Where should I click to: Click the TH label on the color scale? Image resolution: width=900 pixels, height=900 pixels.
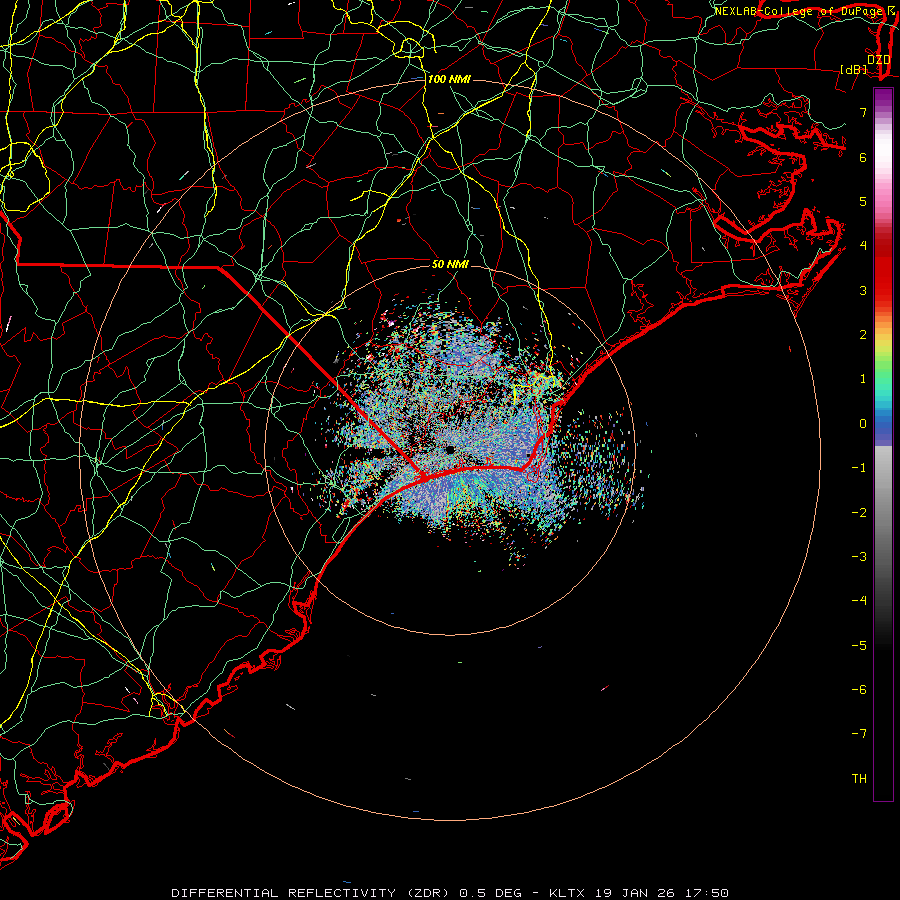click(859, 779)
